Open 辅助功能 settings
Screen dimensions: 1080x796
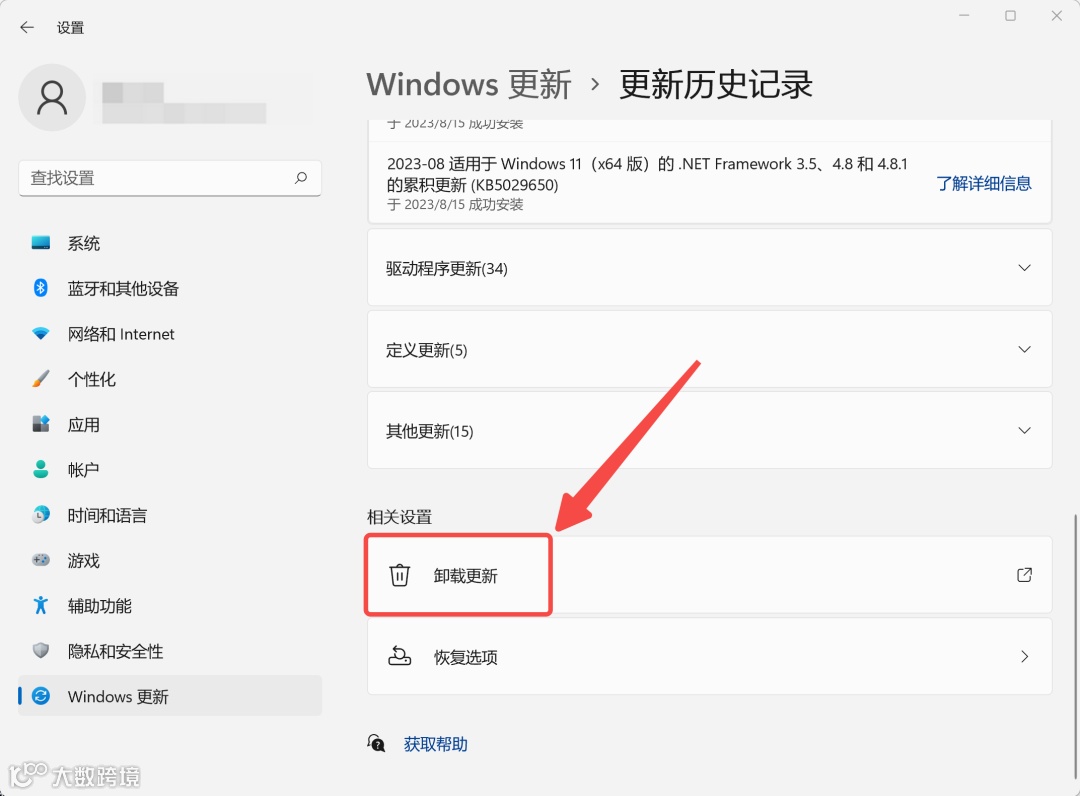tap(170, 605)
